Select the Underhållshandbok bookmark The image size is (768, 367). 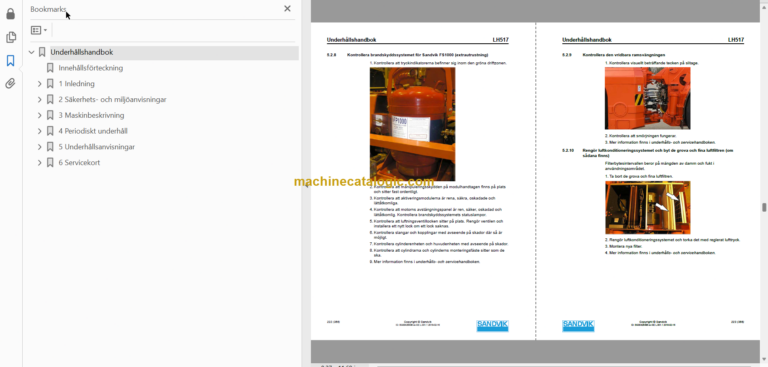tap(82, 52)
